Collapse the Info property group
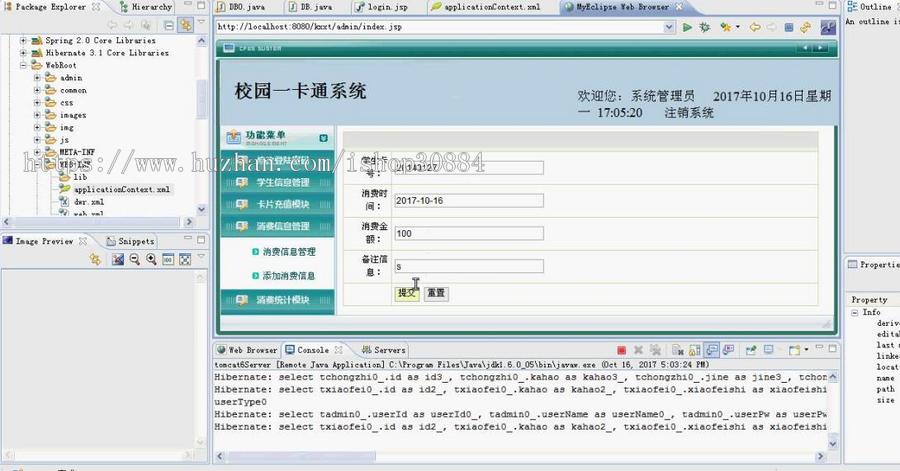The width and height of the screenshot is (900, 471). [855, 312]
